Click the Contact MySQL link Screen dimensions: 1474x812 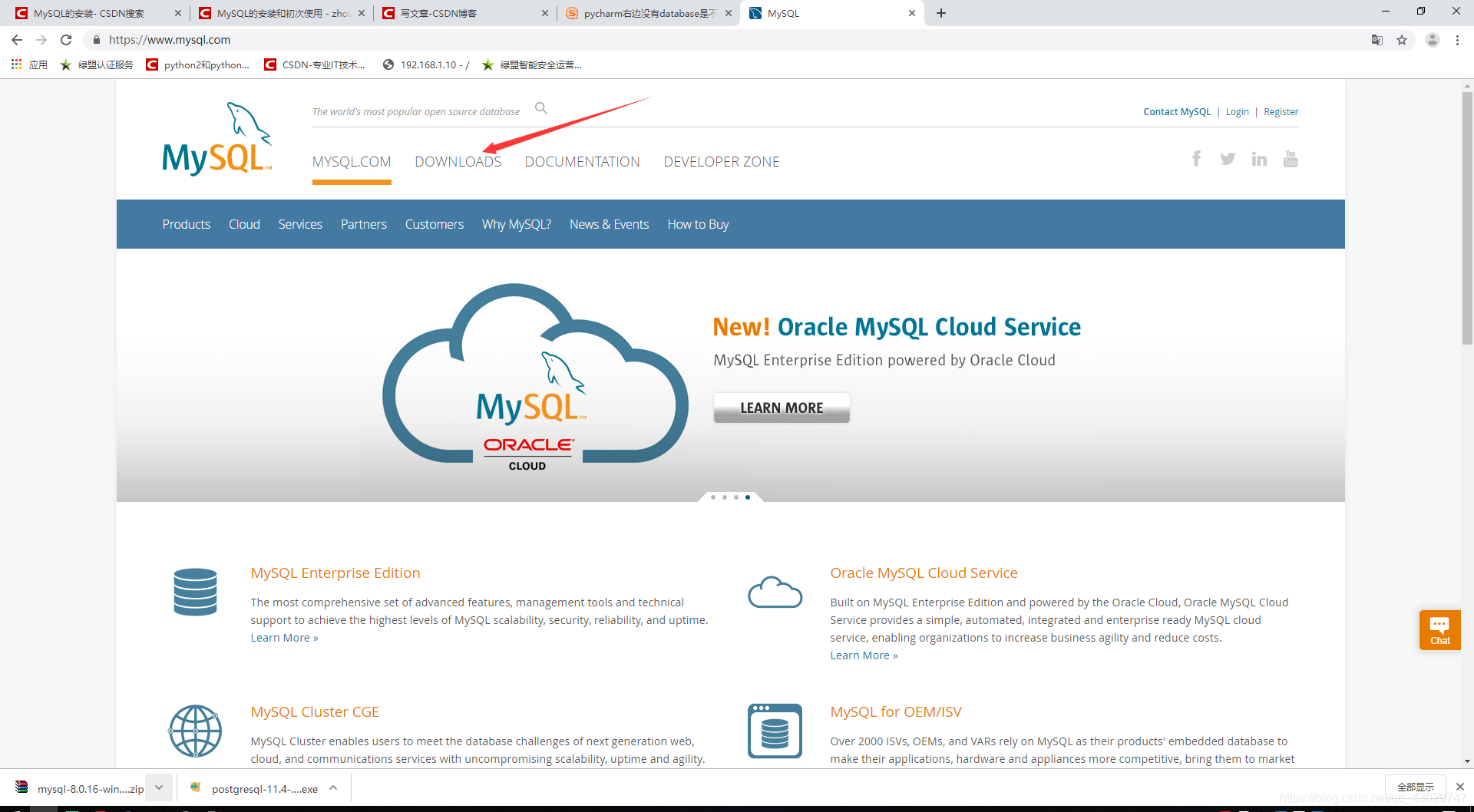pos(1177,112)
